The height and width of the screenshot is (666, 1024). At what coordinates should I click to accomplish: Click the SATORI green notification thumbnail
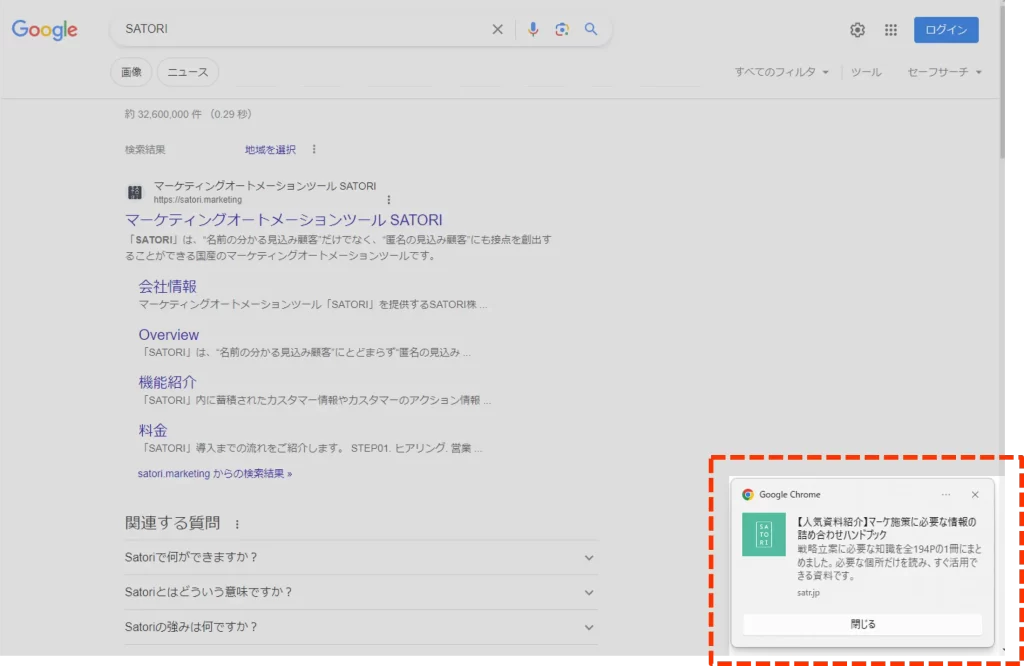click(763, 534)
